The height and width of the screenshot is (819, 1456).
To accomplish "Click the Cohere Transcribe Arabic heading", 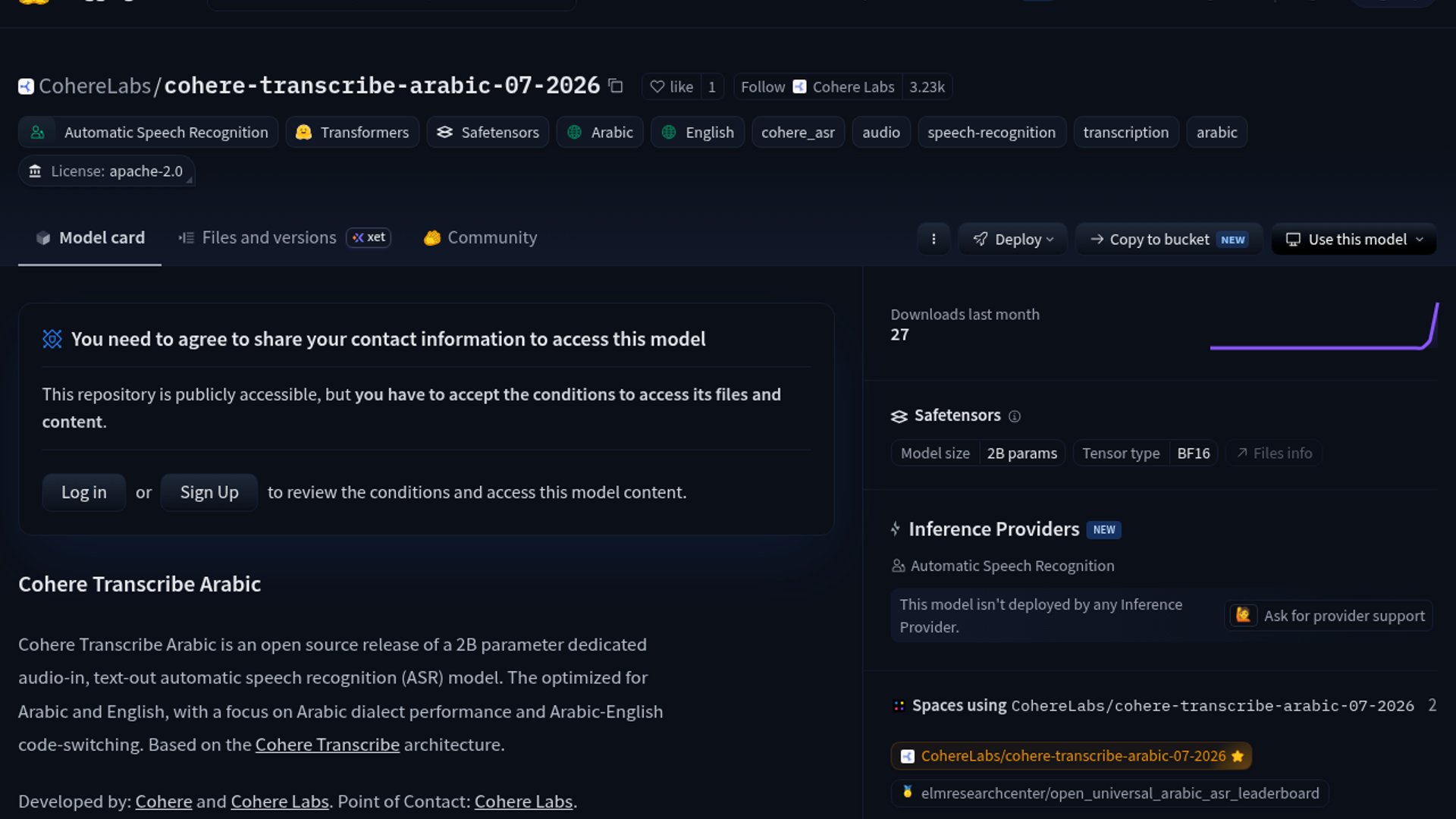I will click(x=140, y=584).
